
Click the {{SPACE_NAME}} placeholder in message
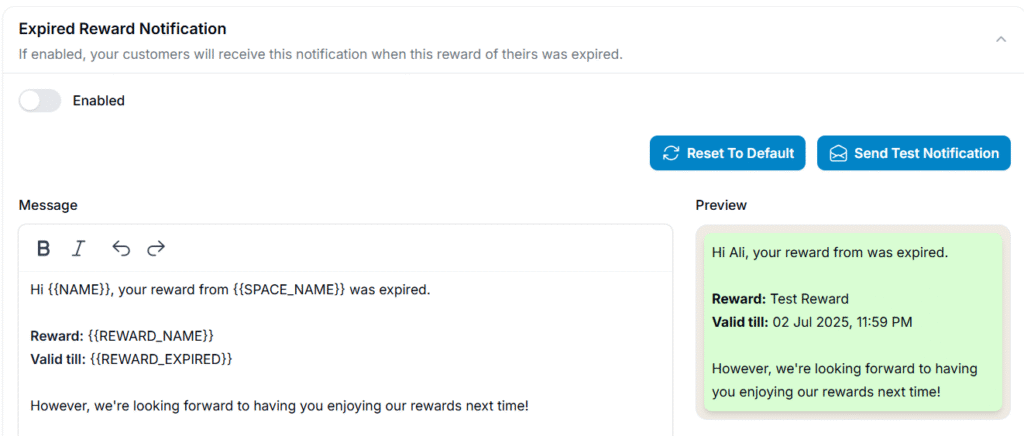(x=289, y=290)
